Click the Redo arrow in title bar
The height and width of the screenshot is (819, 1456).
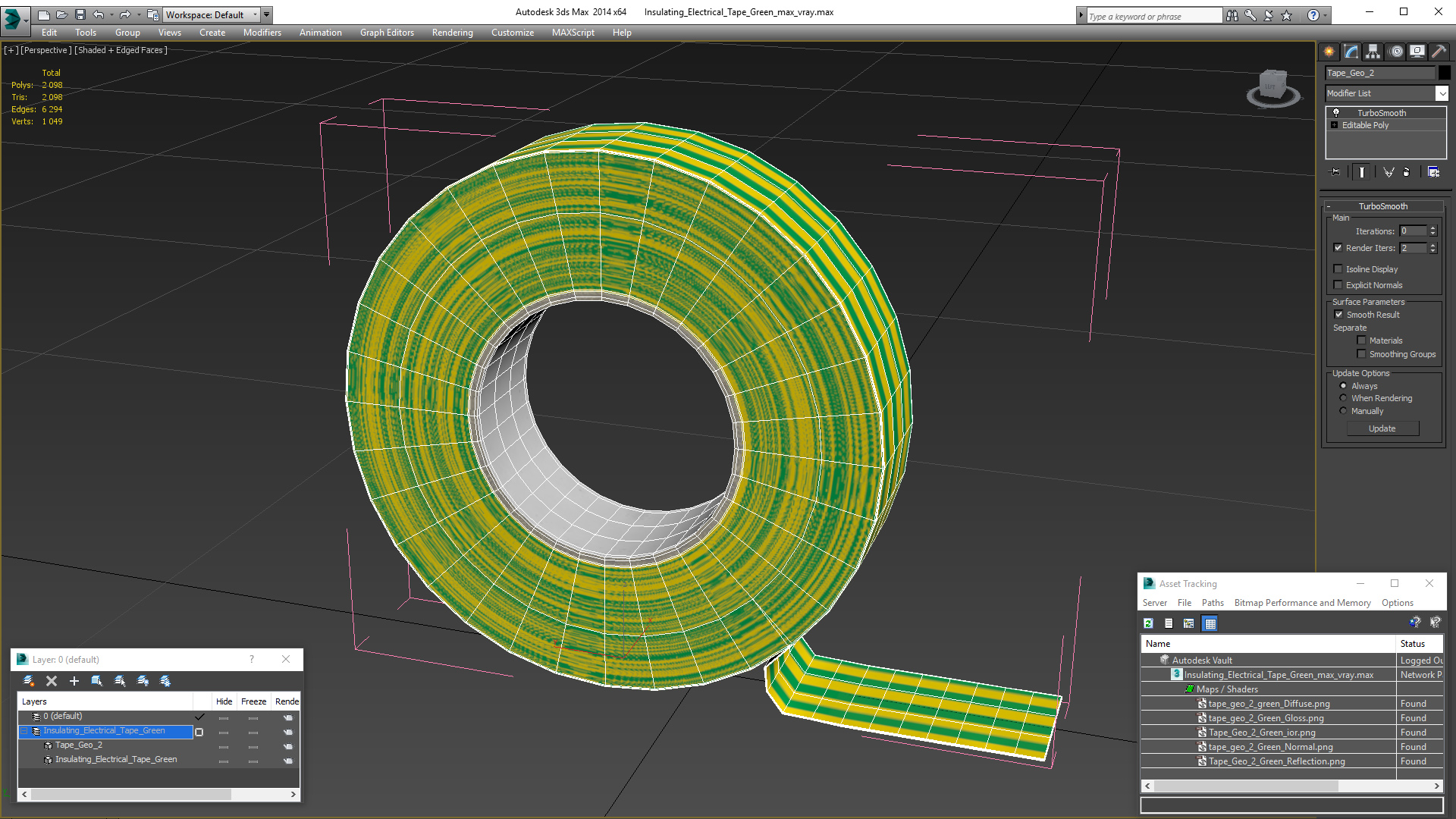(x=125, y=14)
